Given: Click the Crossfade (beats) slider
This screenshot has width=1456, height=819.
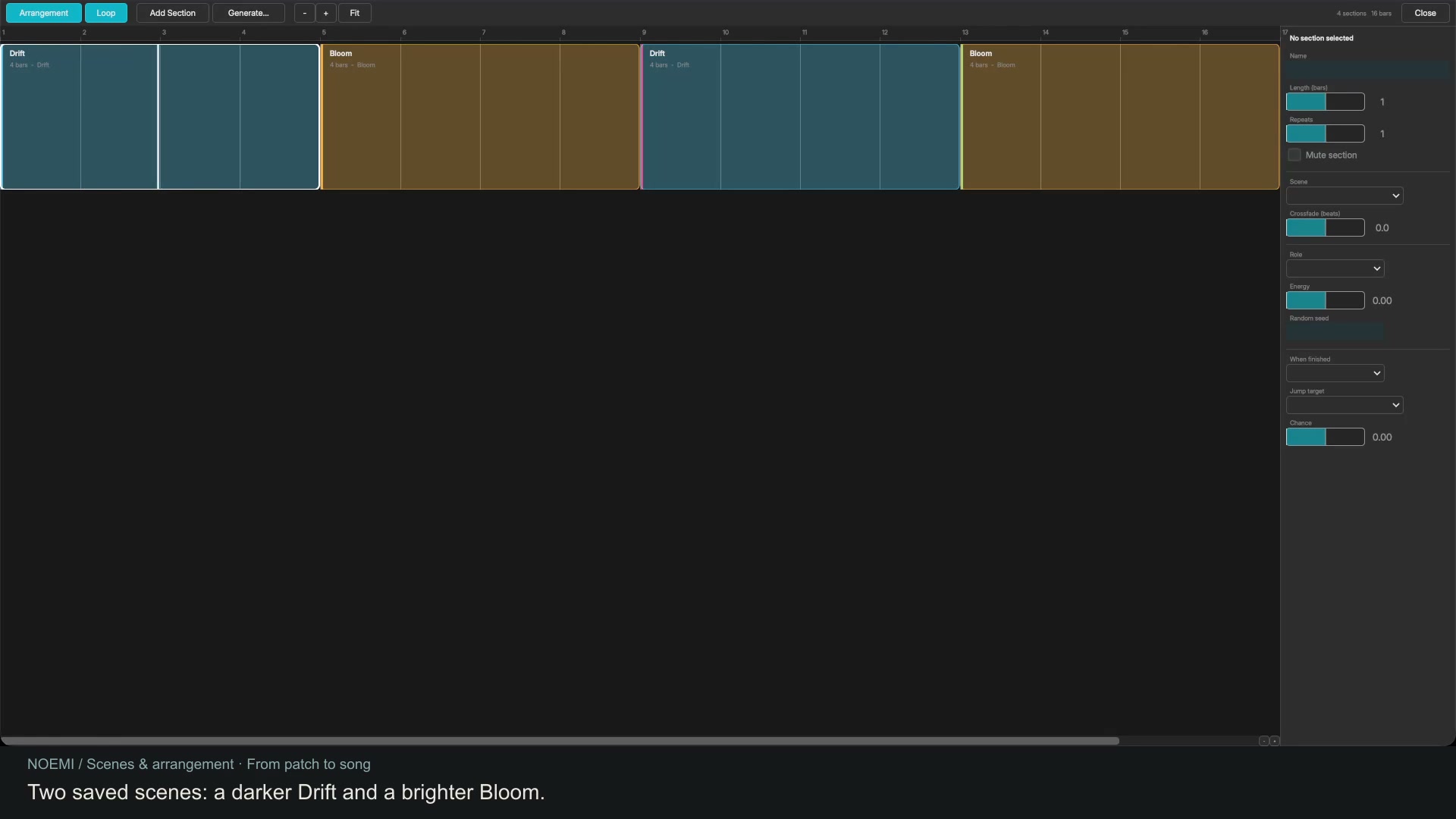Looking at the screenshot, I should [1326, 227].
